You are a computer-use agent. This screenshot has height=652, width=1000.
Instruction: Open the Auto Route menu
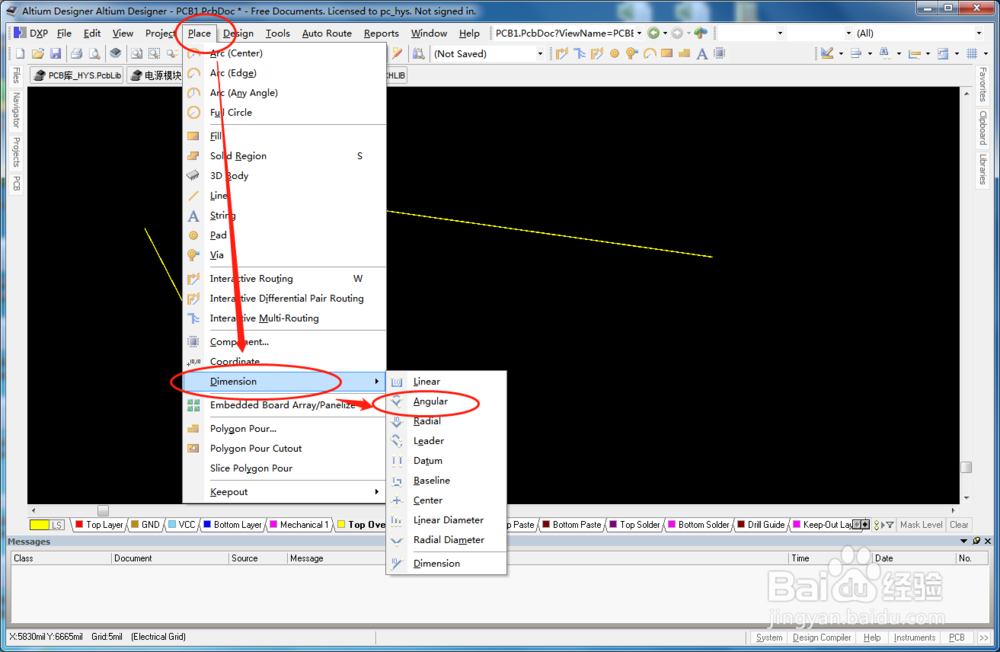(327, 33)
